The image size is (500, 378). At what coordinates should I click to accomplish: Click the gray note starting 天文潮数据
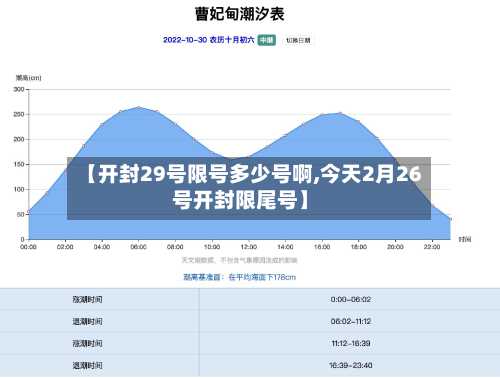tap(239, 260)
